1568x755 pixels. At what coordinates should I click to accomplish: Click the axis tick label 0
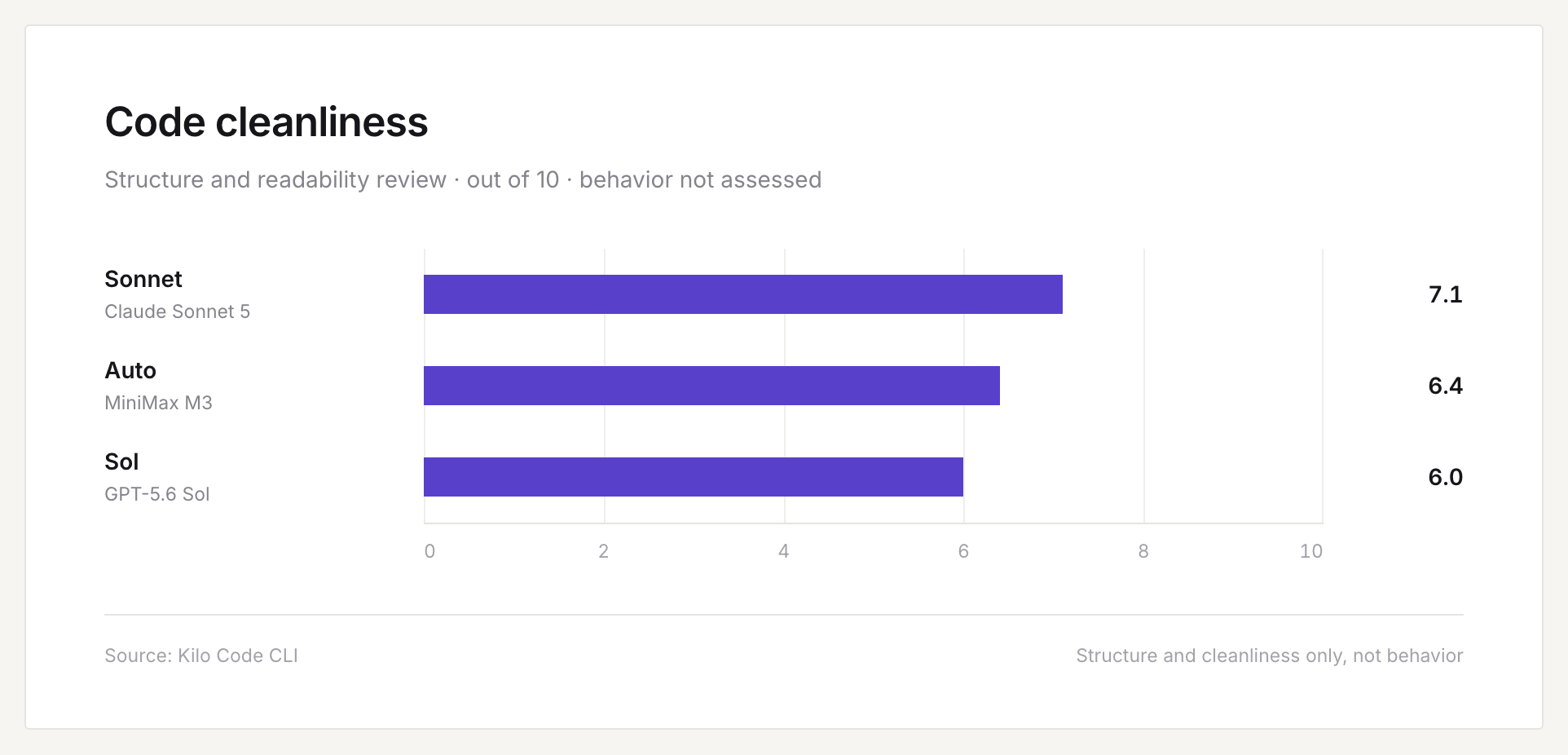click(x=429, y=551)
